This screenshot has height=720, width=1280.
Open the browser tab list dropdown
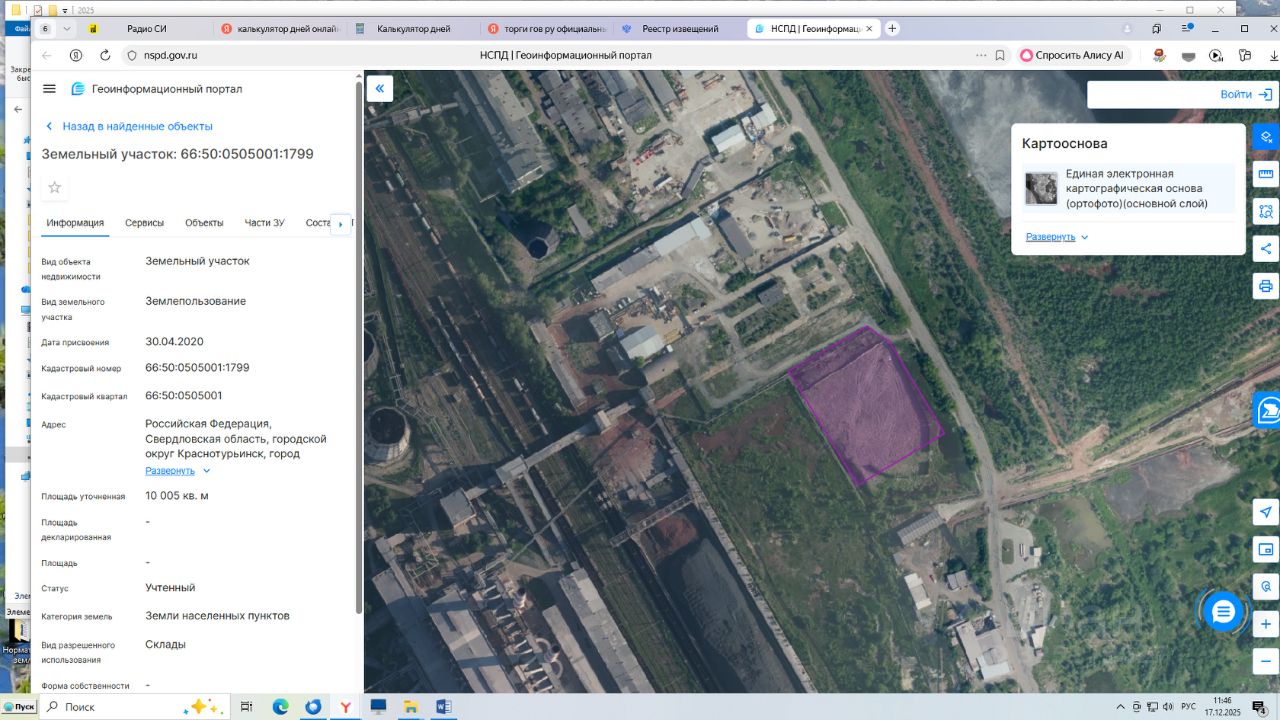point(67,29)
